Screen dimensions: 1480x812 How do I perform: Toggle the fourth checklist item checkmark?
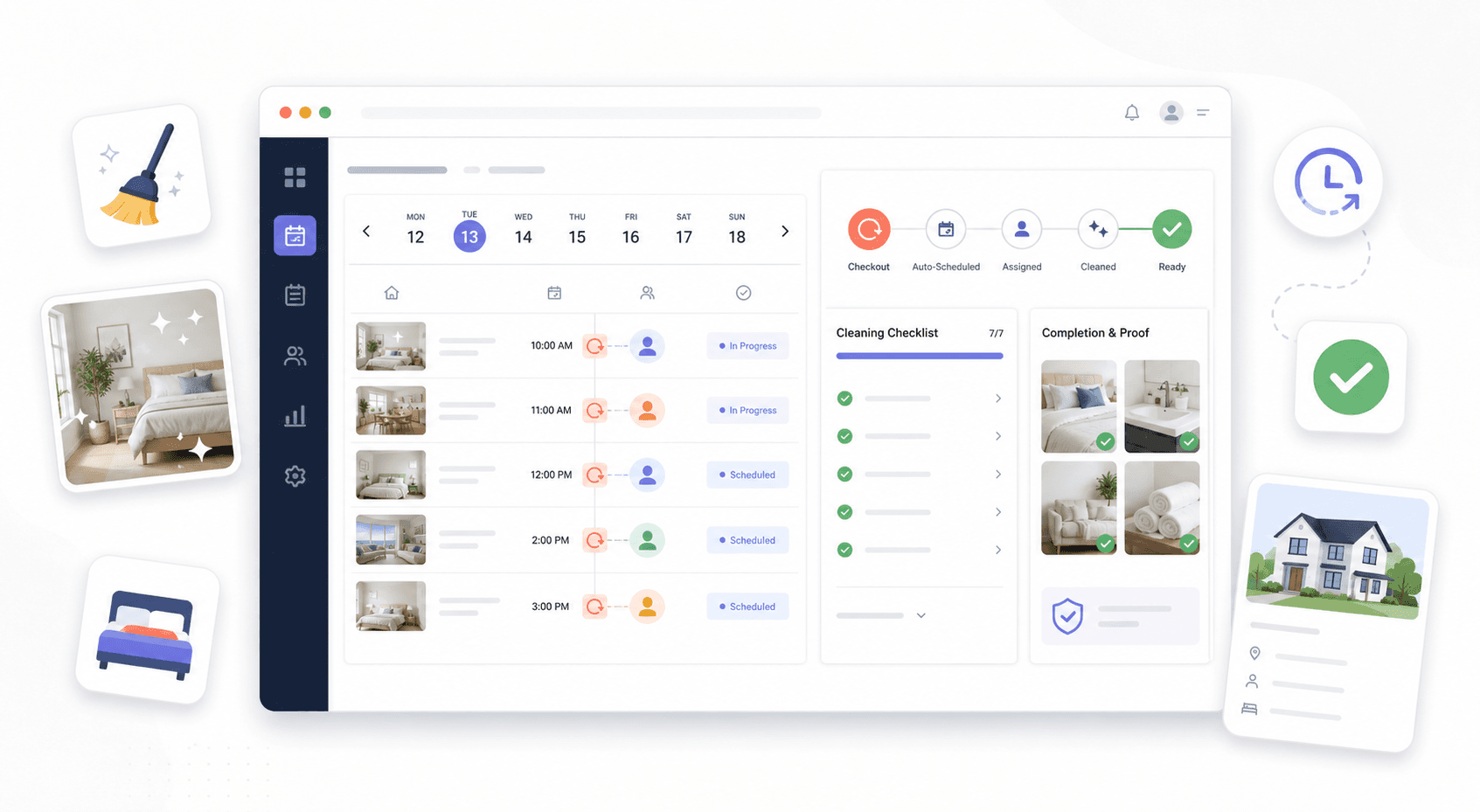[844, 512]
